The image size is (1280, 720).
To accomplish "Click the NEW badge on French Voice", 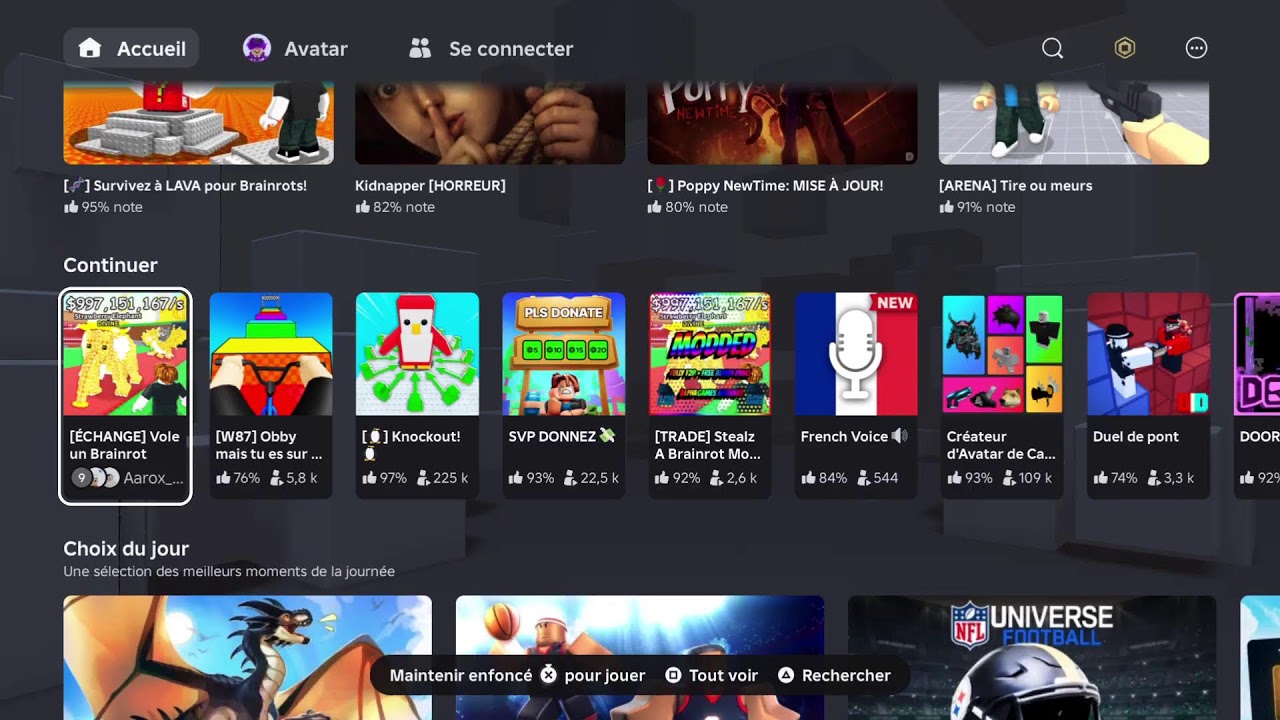I will [895, 303].
